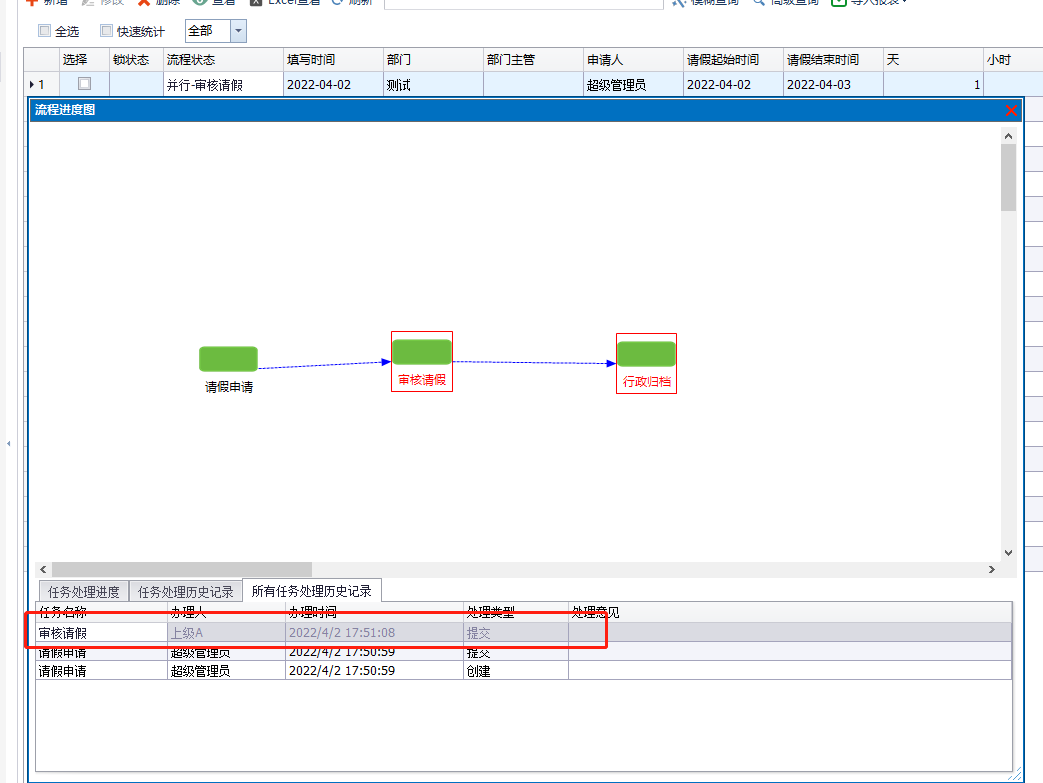This screenshot has width=1043, height=783.
Task: Check the 全选 checkbox
Action: (44, 31)
